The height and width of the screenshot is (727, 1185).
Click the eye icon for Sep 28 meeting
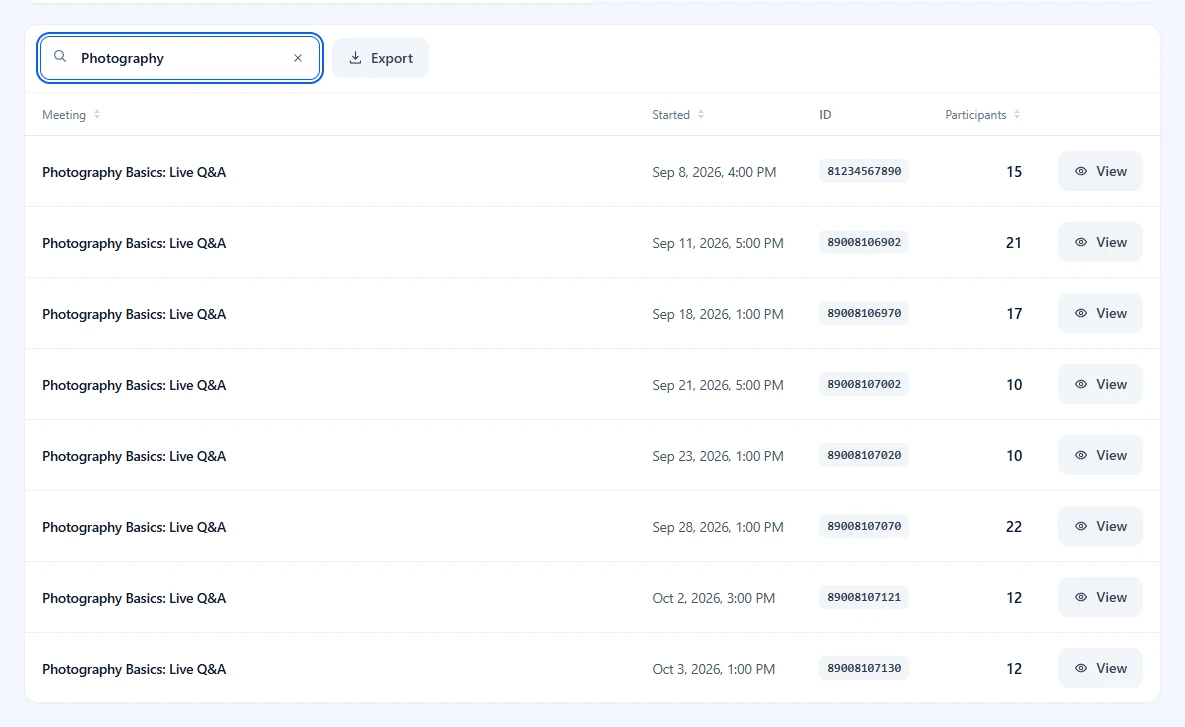point(1081,527)
